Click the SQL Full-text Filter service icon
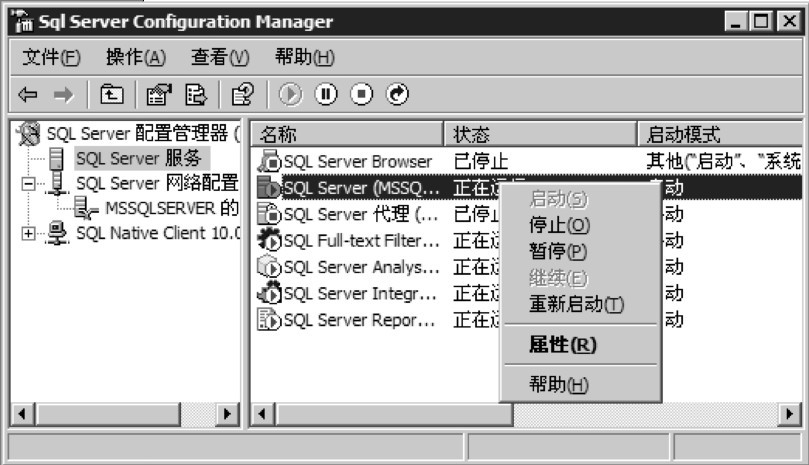Image resolution: width=809 pixels, height=465 pixels. click(269, 240)
